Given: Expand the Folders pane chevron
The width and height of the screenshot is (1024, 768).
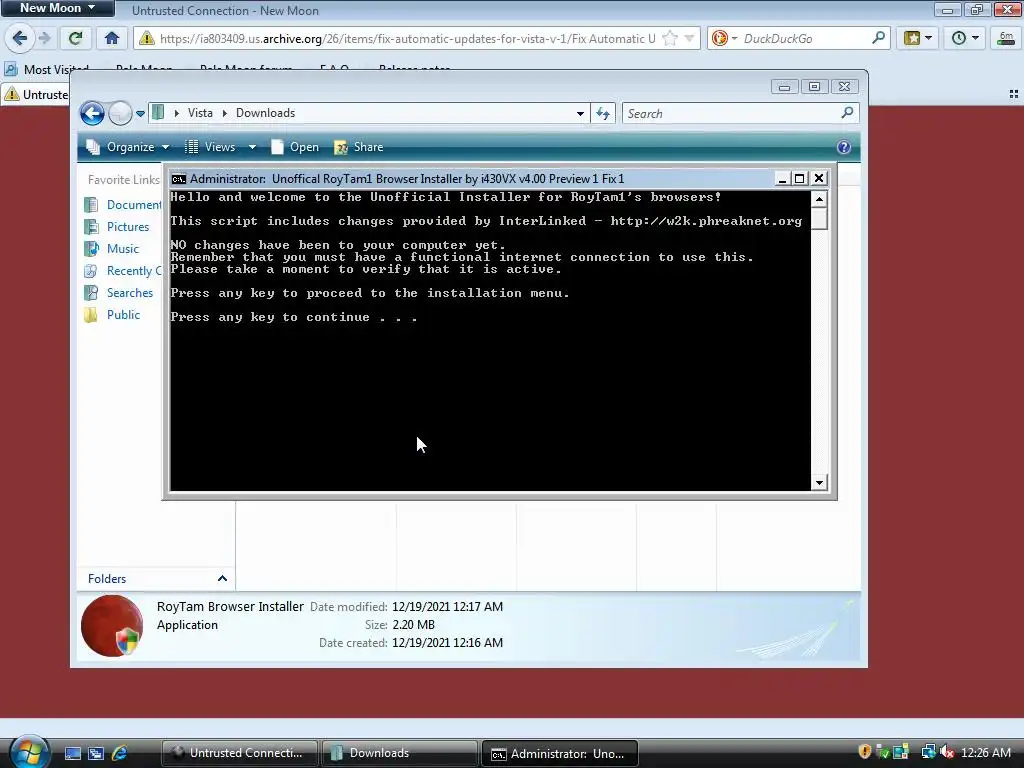Looking at the screenshot, I should pyautogui.click(x=222, y=579).
